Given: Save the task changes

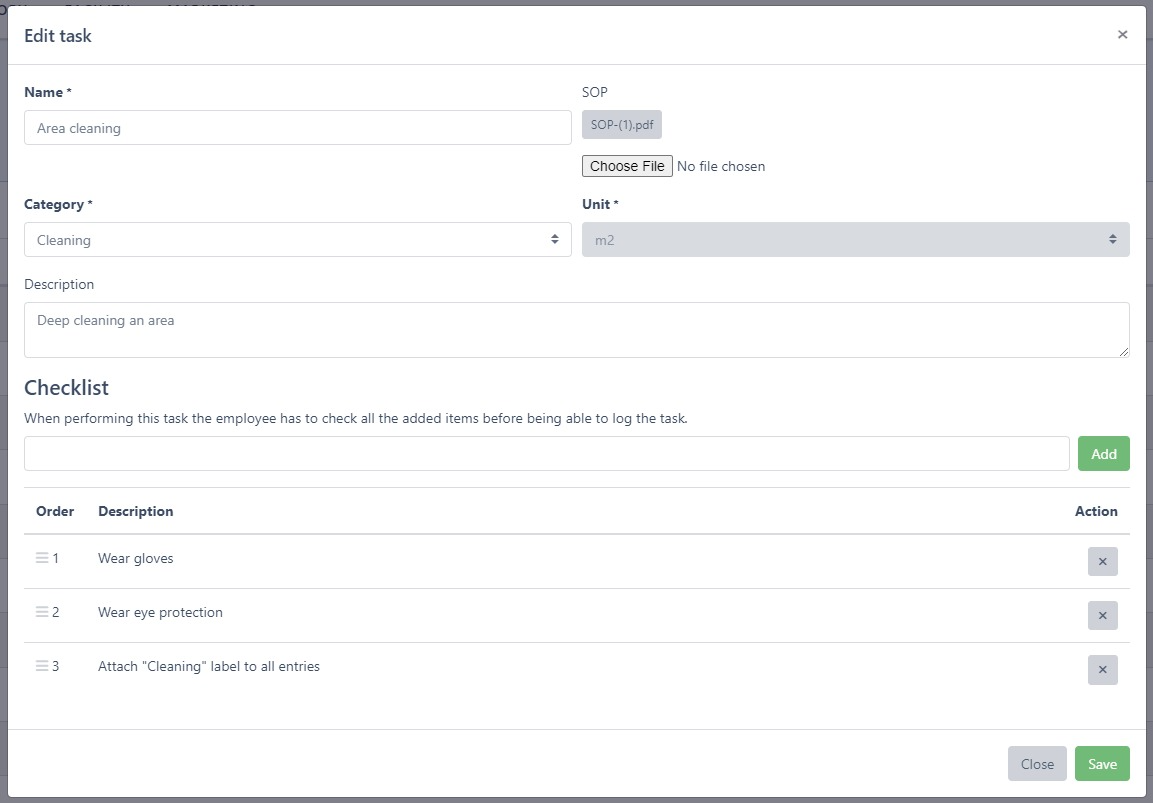Looking at the screenshot, I should [x=1102, y=764].
